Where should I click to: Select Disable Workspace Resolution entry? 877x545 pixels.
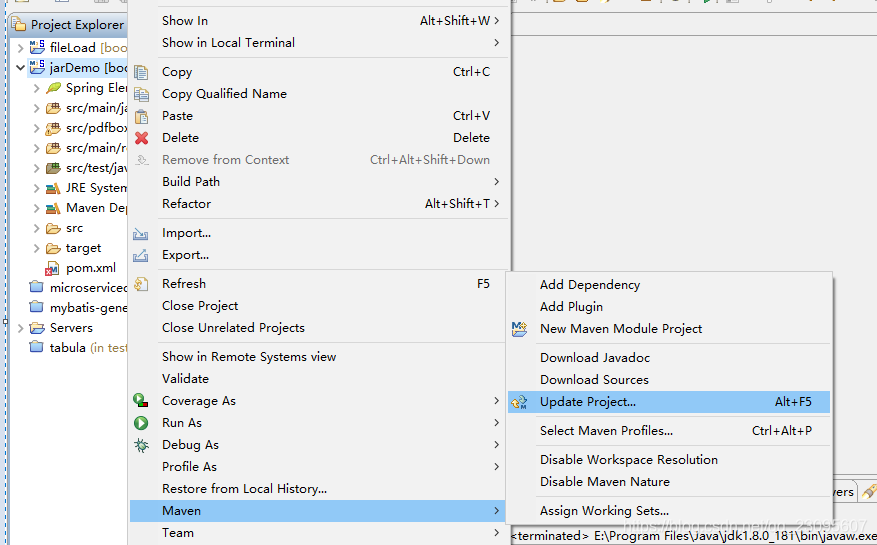[x=669, y=459]
